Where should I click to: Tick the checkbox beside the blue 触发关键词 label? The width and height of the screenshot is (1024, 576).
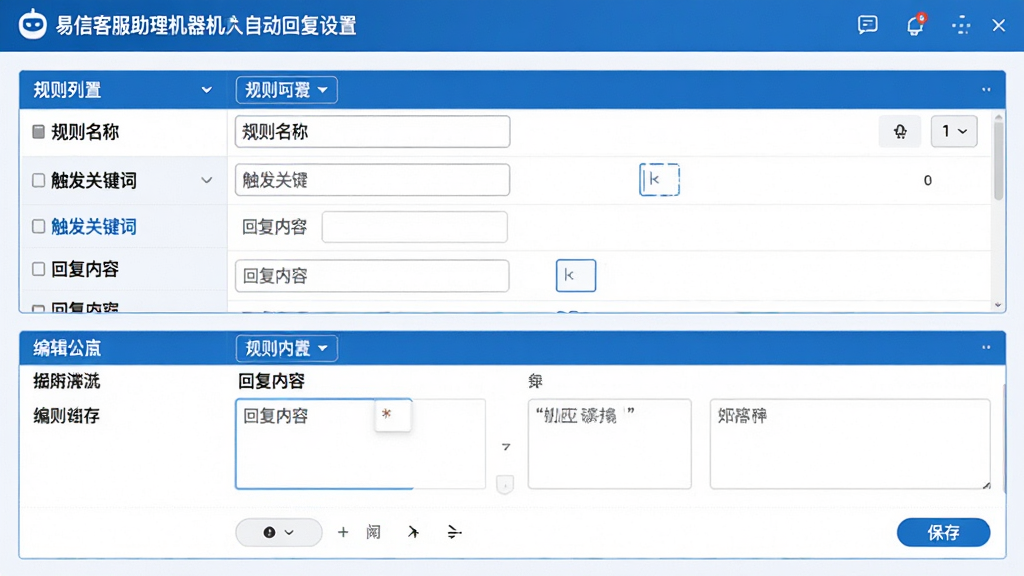[x=39, y=227]
